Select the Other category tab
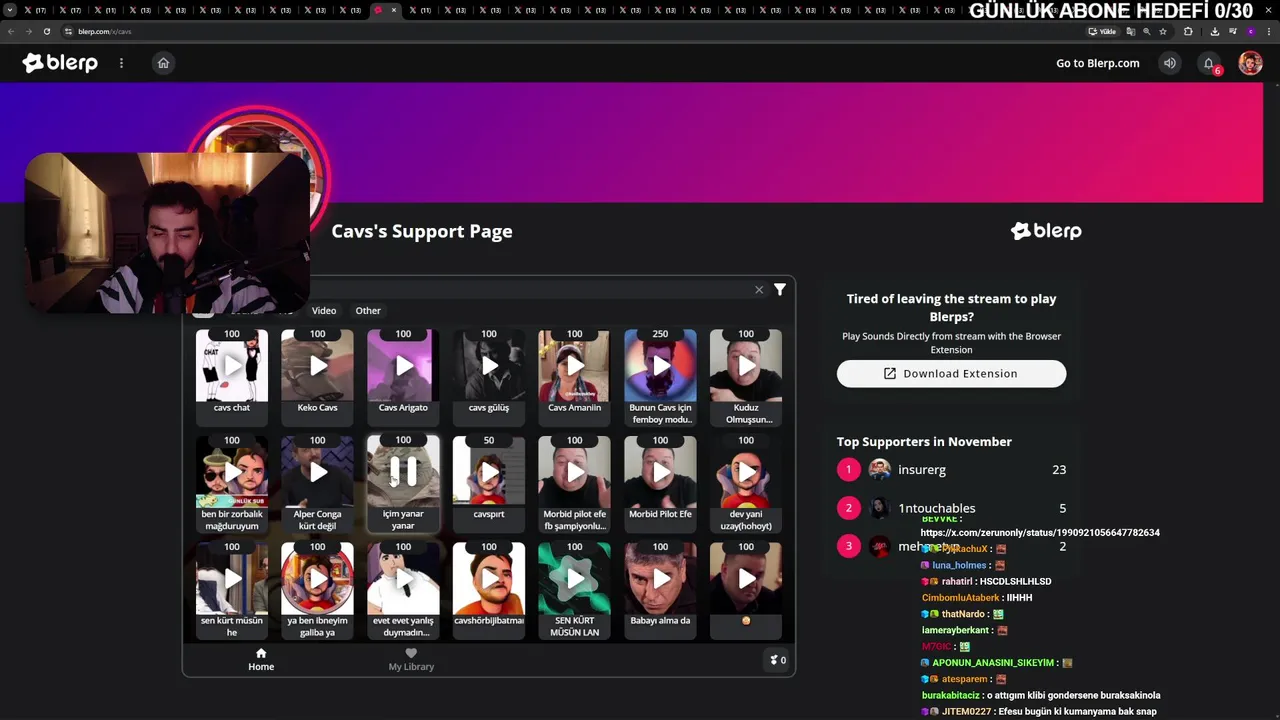The height and width of the screenshot is (720, 1280). pos(368,310)
